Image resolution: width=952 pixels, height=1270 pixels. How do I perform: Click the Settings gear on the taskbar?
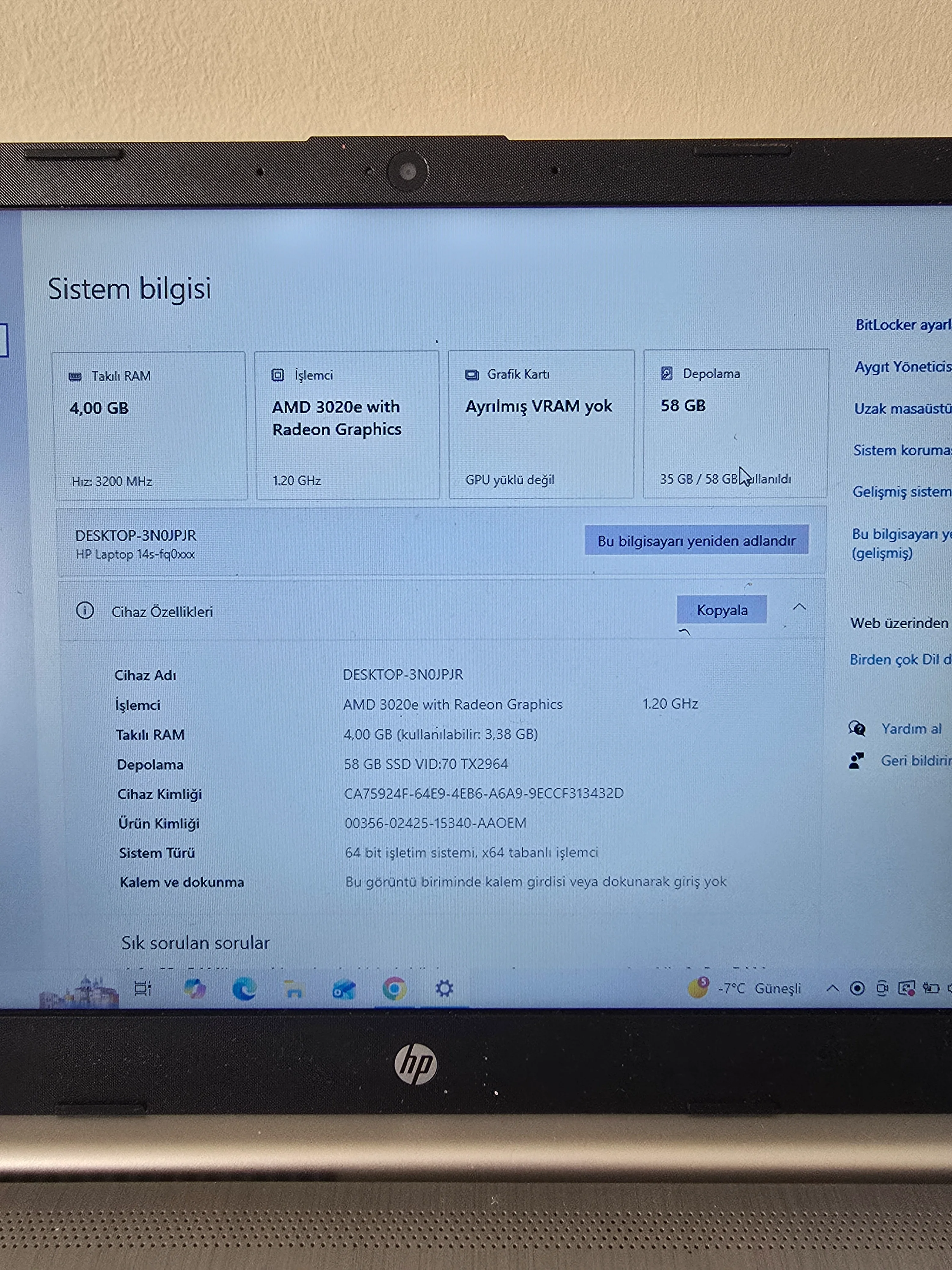444,988
